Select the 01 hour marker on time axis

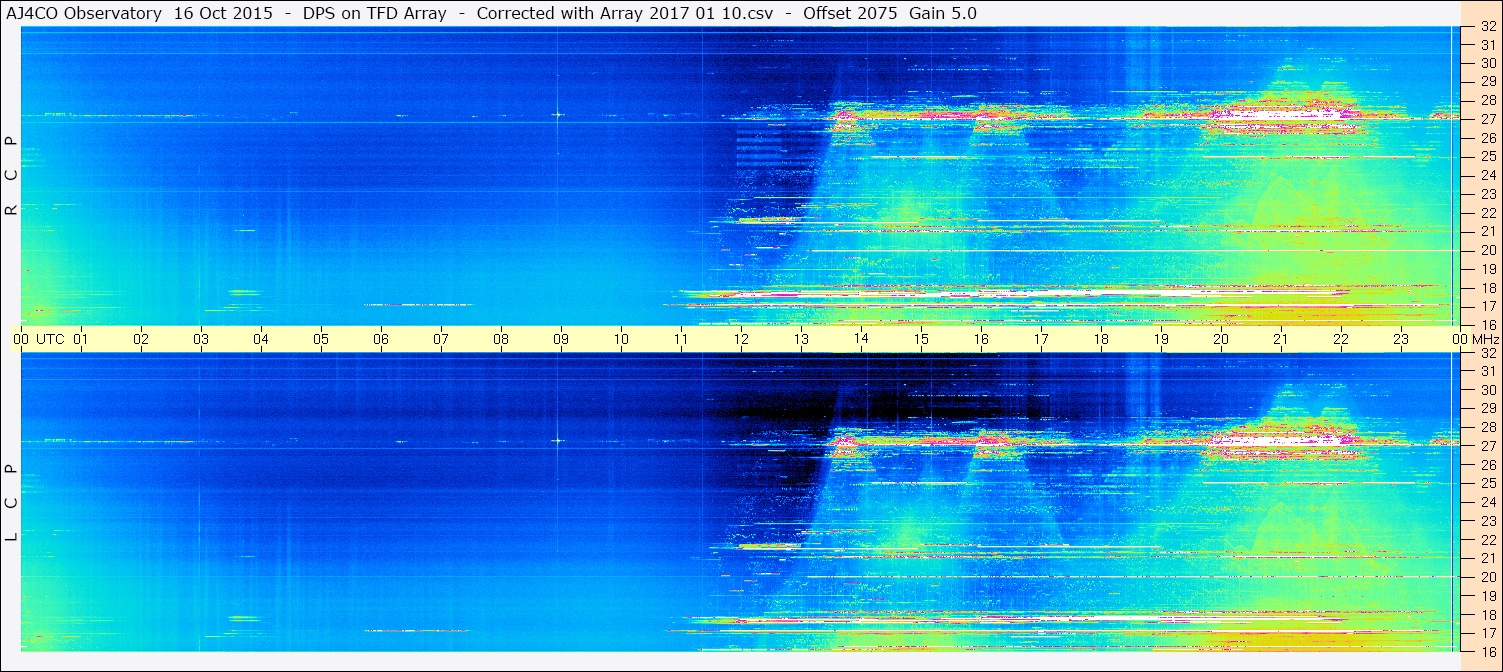(x=81, y=339)
